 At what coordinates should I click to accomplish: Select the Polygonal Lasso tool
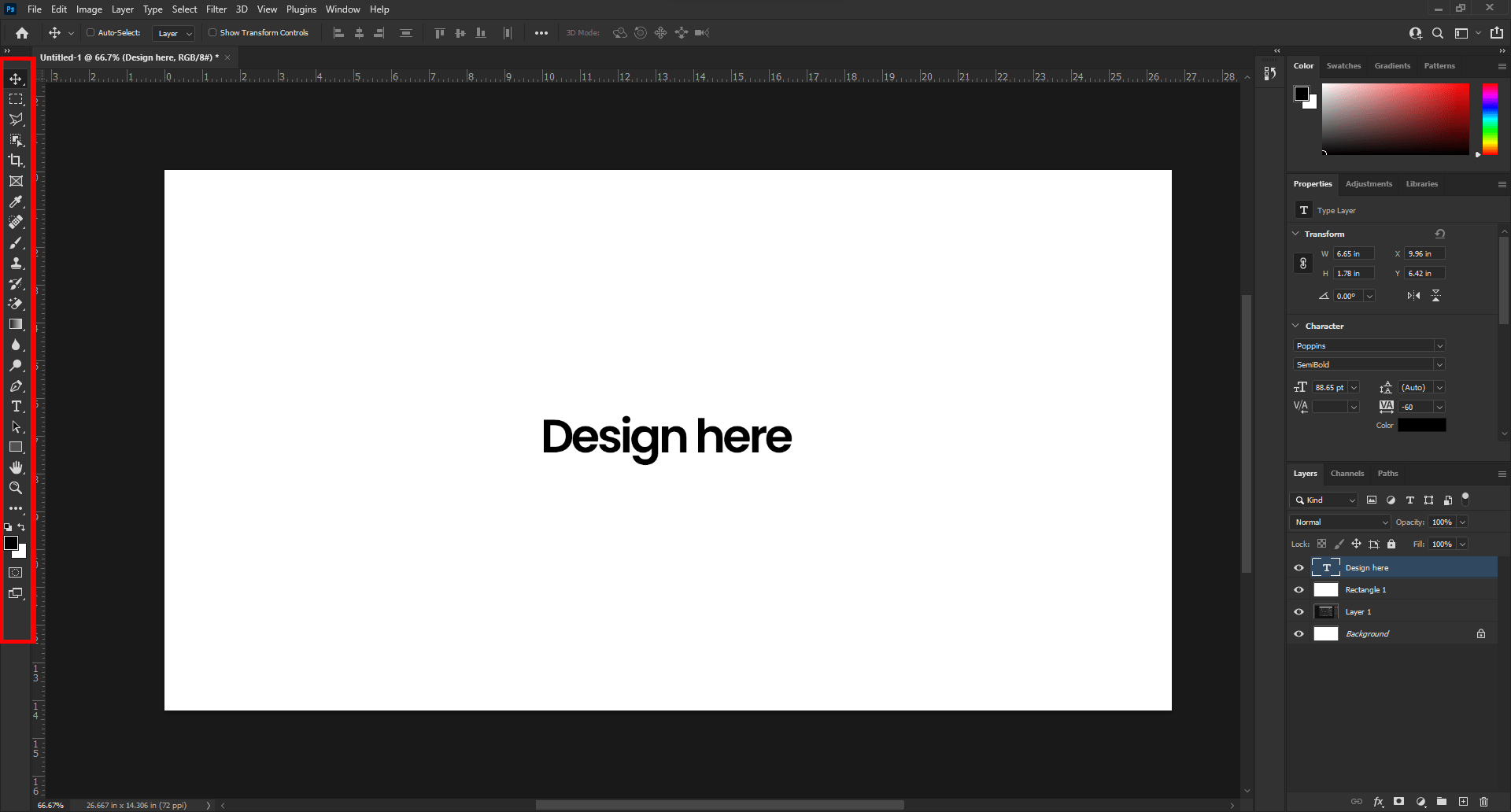point(16,120)
